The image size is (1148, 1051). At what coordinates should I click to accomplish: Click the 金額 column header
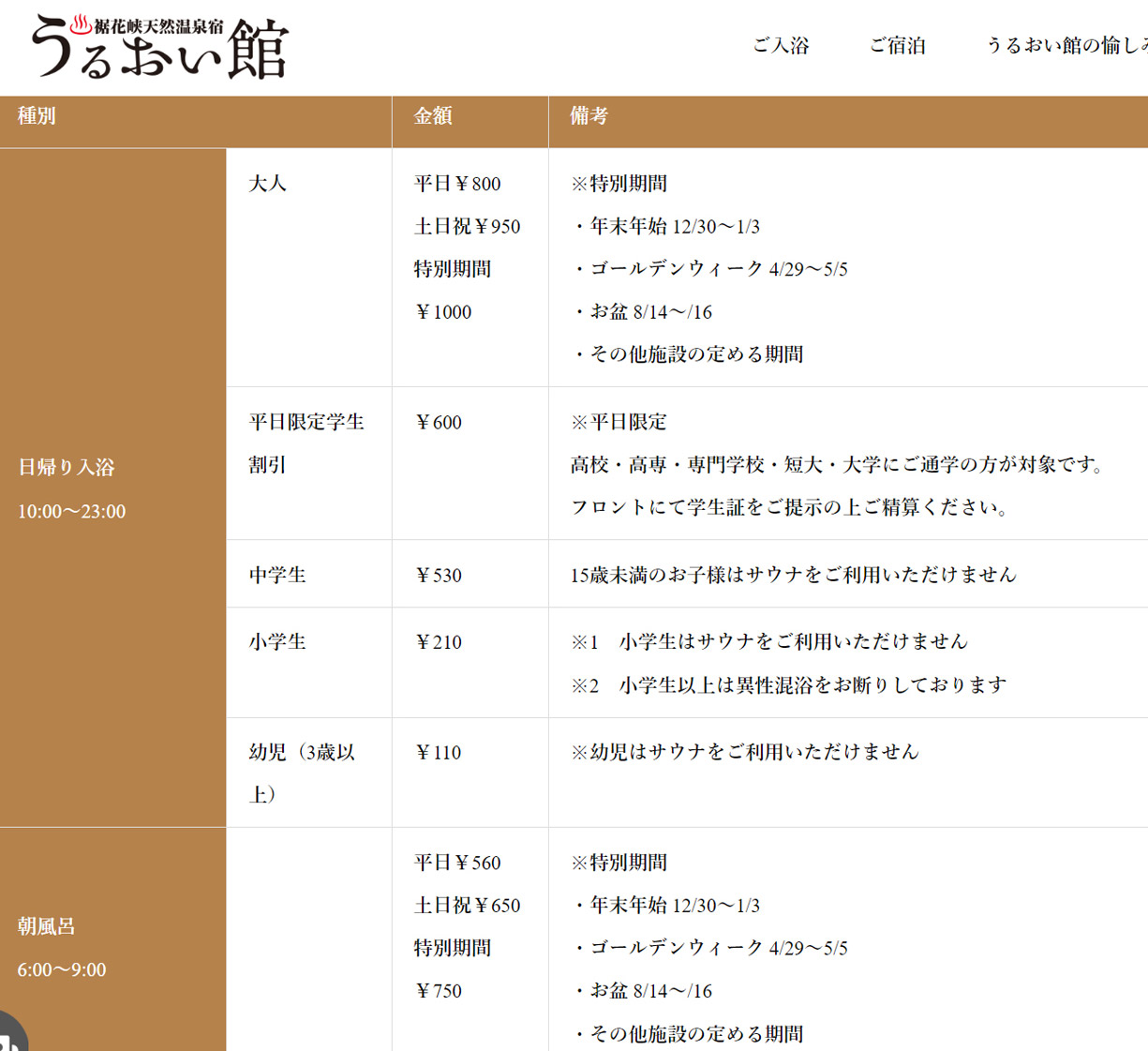pyautogui.click(x=433, y=116)
